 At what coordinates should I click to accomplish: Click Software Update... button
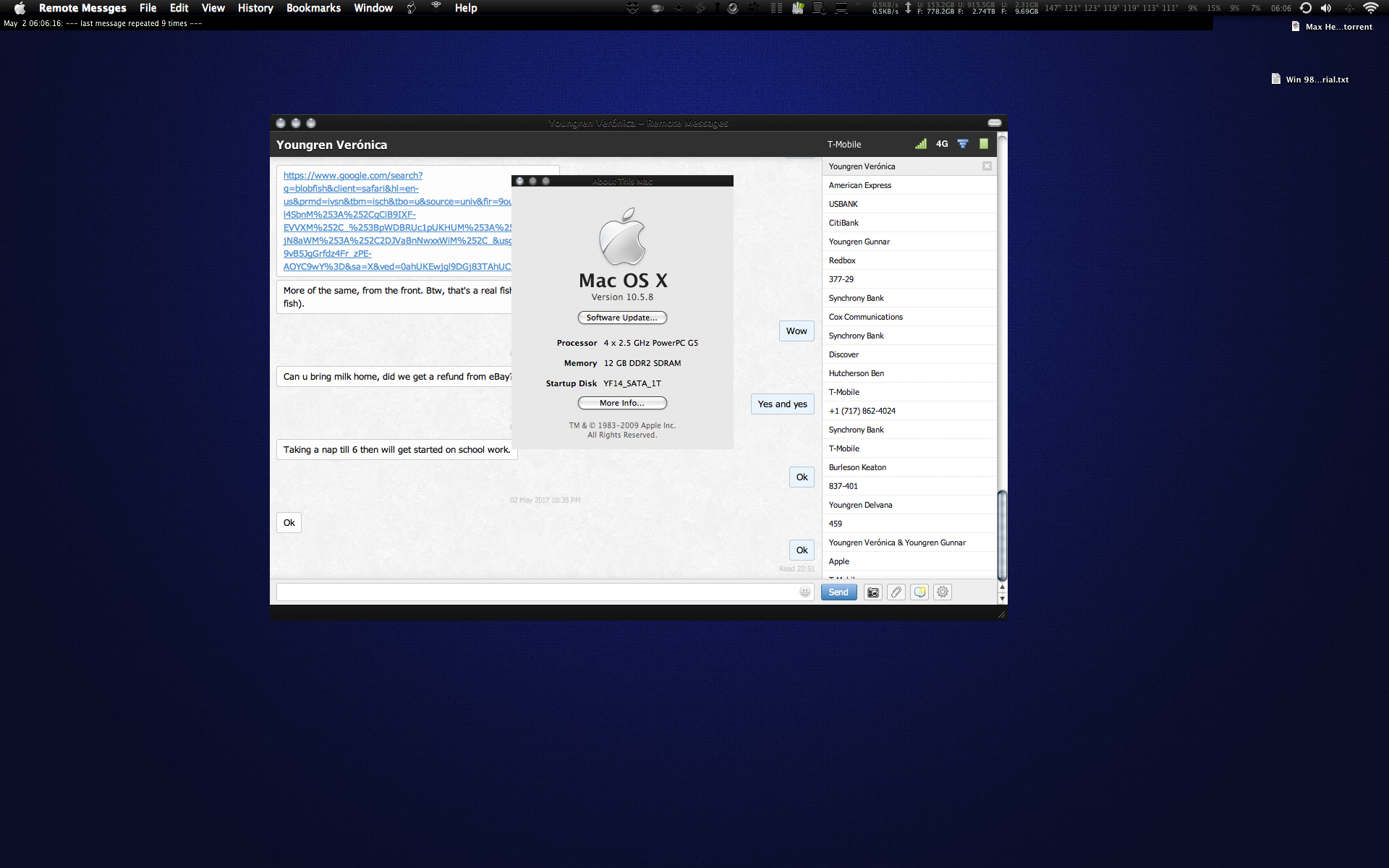pos(622,318)
